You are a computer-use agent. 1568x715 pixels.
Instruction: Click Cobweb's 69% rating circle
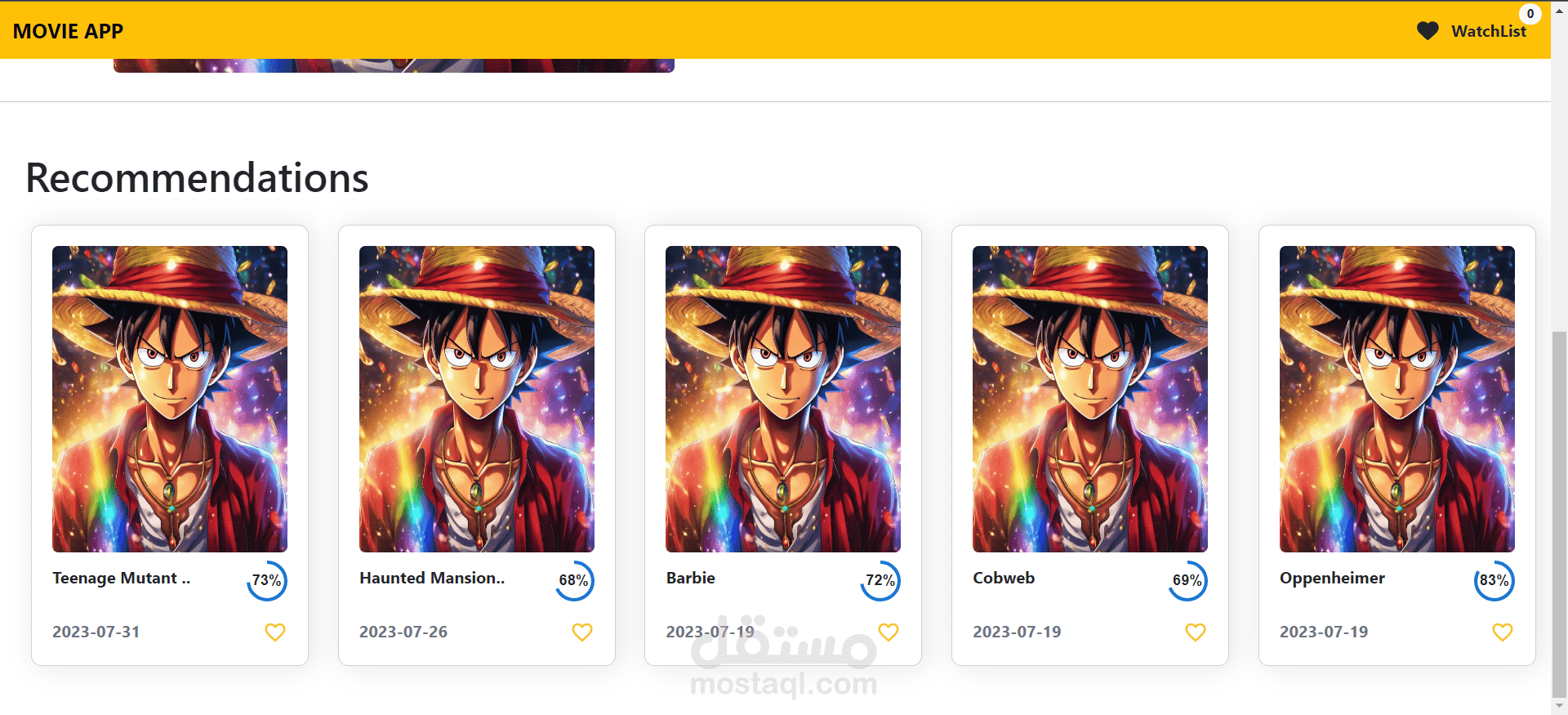click(x=1187, y=580)
